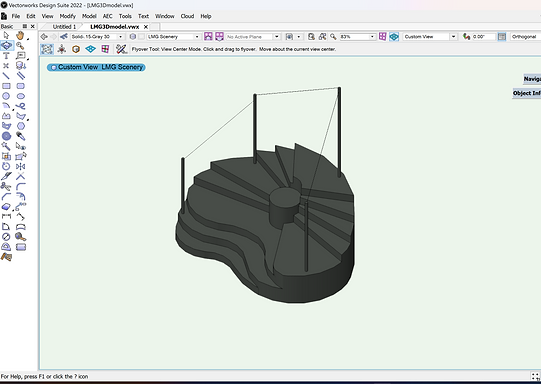Viewport: 541px width, 384px height.
Task: Select the Eyedropper tool
Action: [x=20, y=136]
